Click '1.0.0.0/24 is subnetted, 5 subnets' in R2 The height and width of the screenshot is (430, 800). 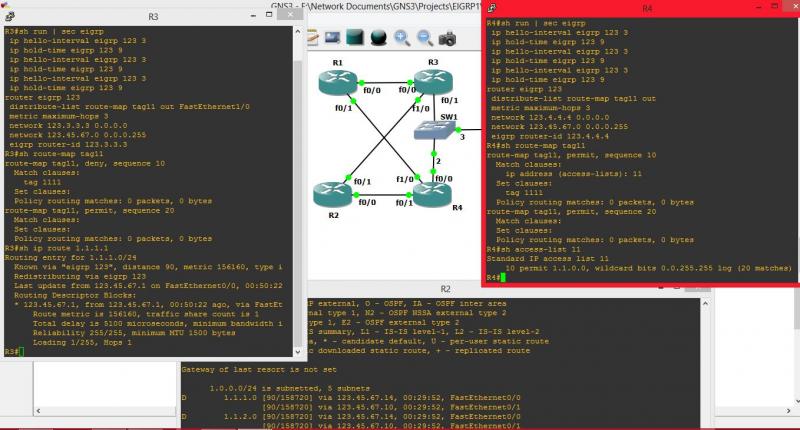[x=290, y=389]
